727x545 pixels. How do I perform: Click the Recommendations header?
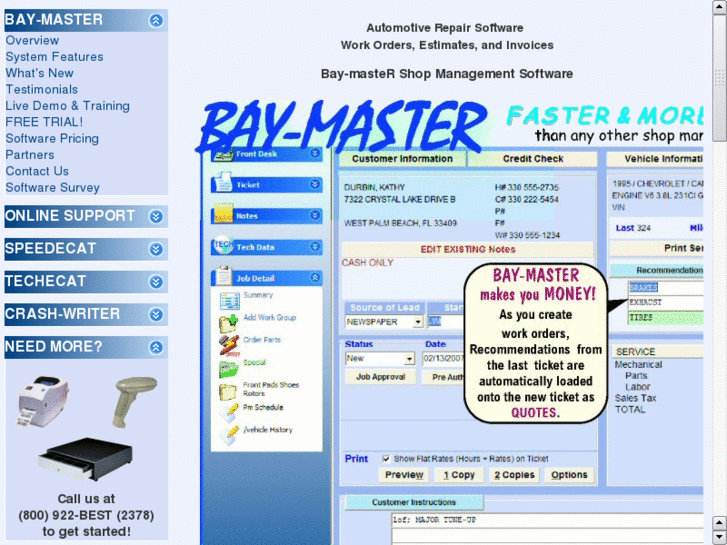click(x=657, y=270)
